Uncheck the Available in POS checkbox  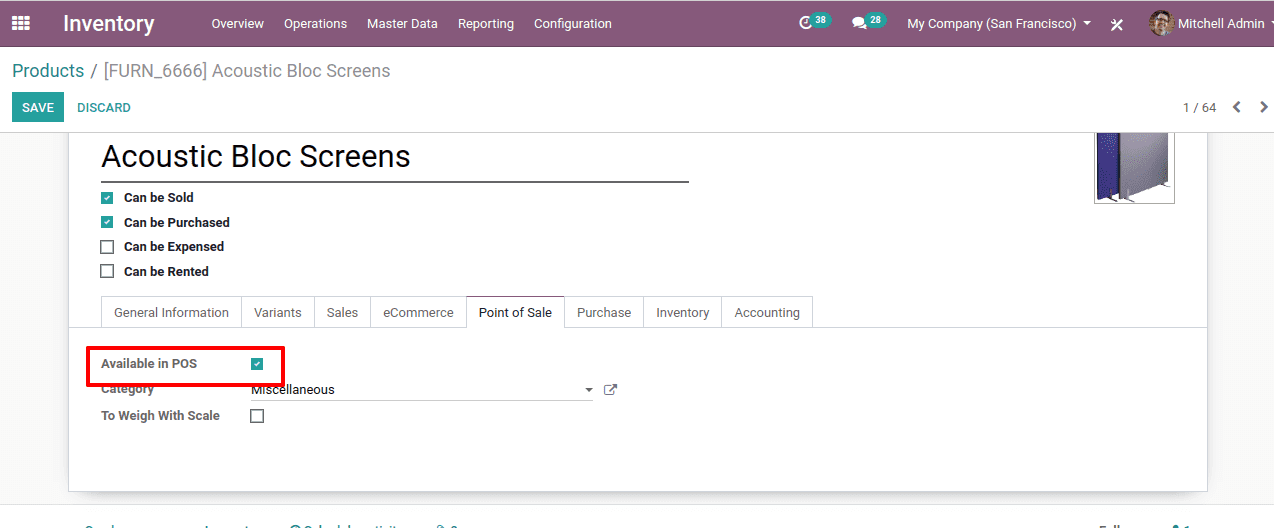click(x=257, y=364)
